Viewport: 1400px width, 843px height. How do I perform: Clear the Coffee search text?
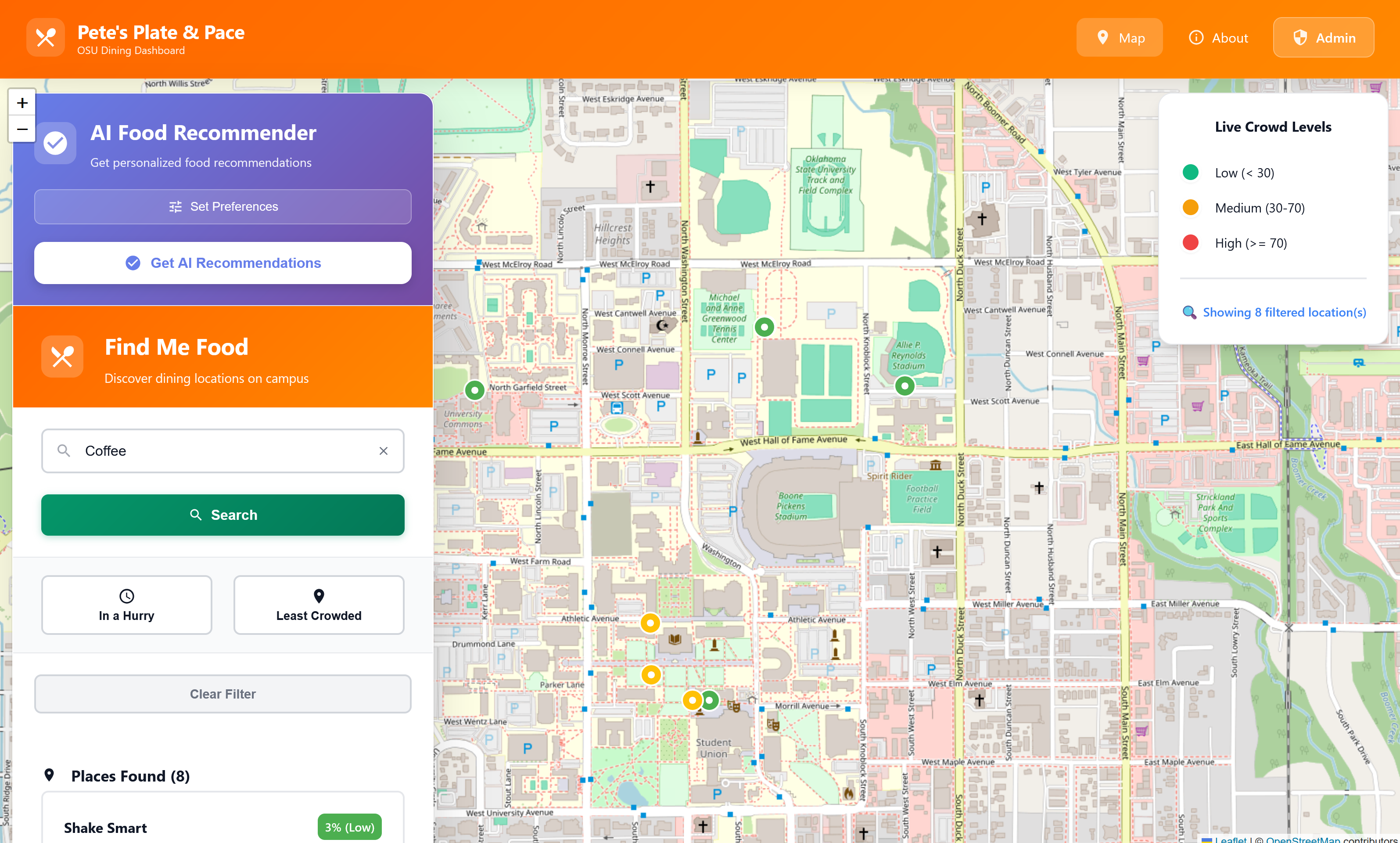(x=383, y=451)
